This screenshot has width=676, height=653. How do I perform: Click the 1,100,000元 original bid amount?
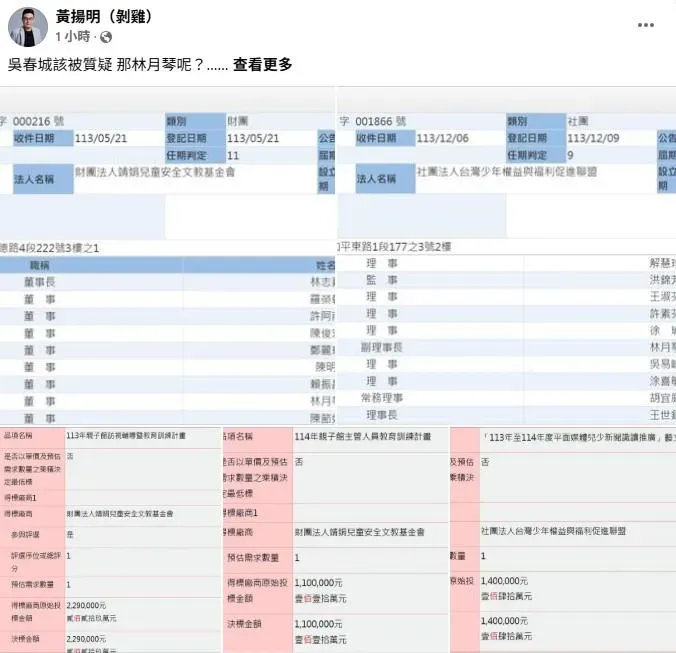[x=319, y=583]
